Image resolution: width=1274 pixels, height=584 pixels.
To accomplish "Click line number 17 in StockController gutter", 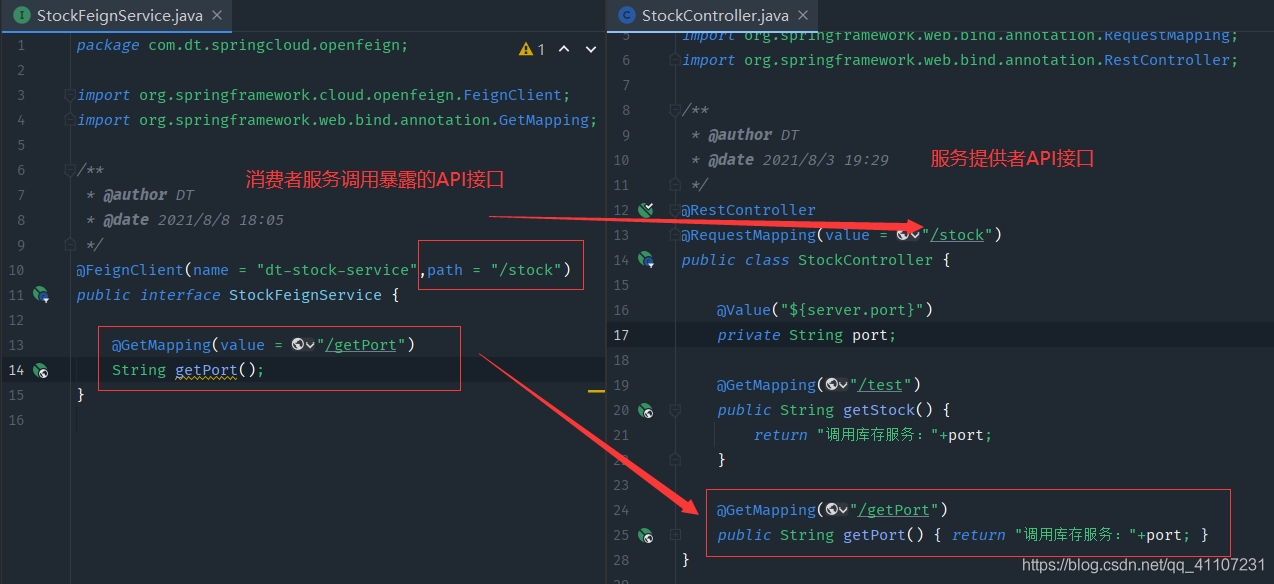I will coord(621,335).
